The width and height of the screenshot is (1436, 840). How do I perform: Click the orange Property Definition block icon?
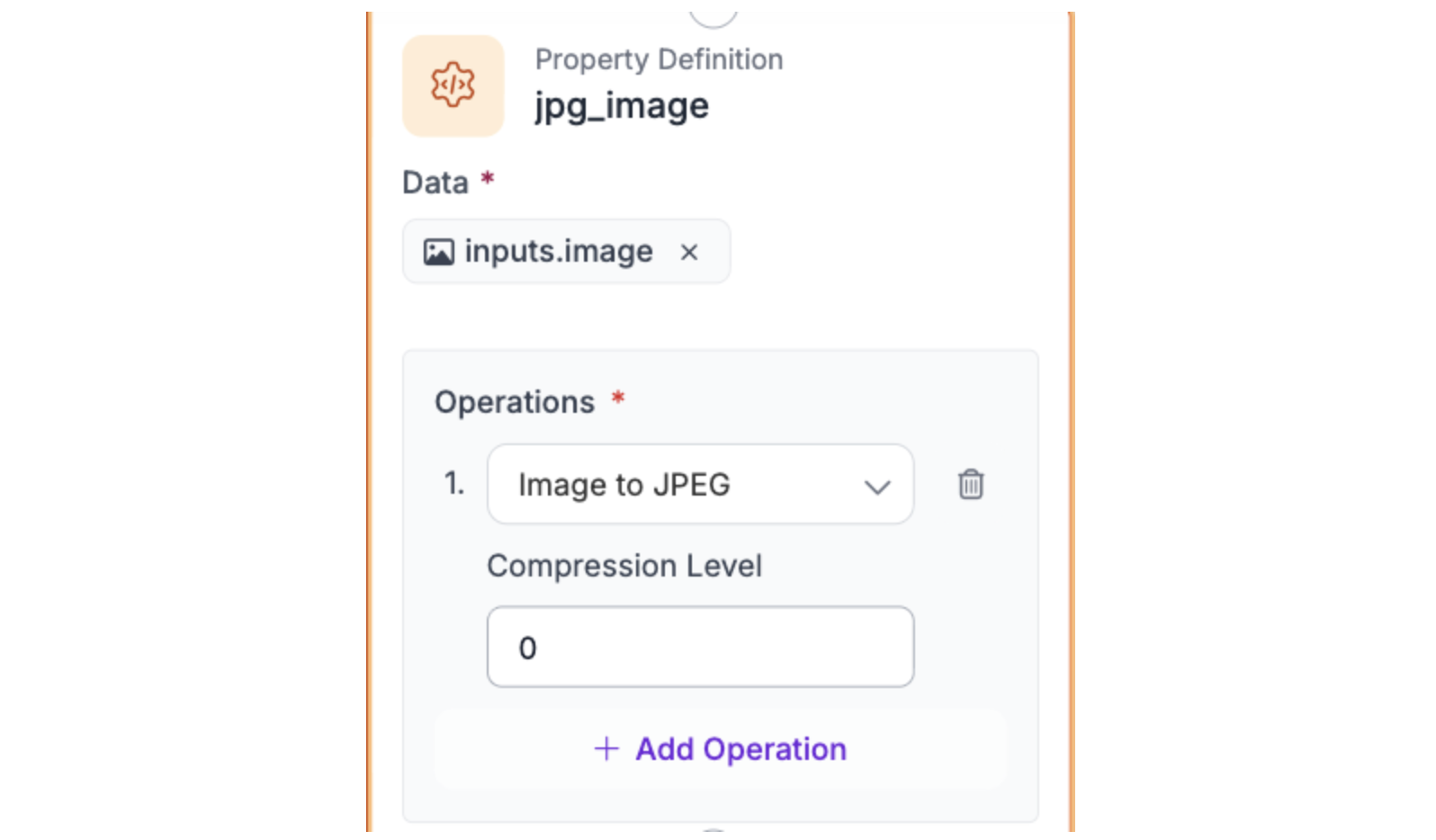(453, 85)
